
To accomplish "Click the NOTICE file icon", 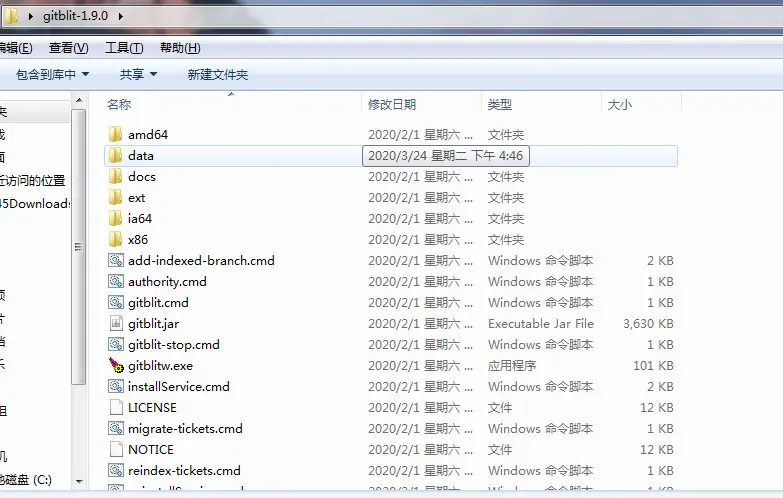I will [116, 449].
